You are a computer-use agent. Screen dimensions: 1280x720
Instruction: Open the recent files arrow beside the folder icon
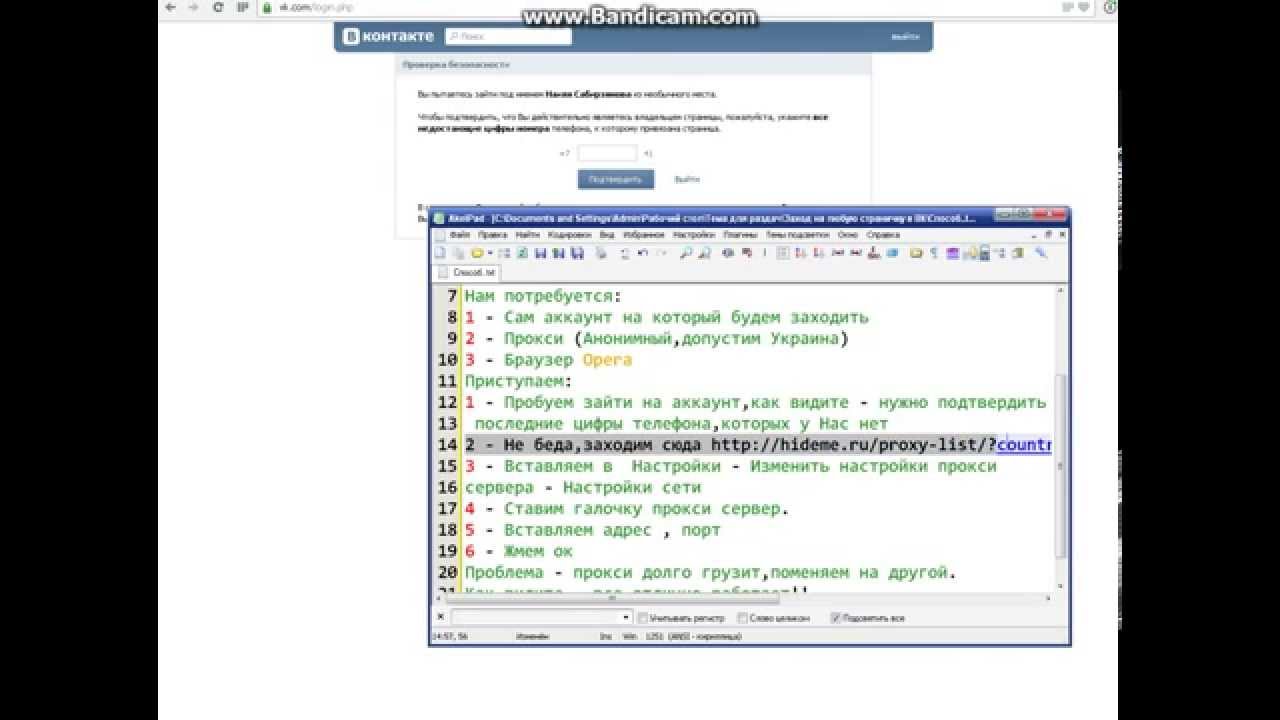tap(490, 254)
